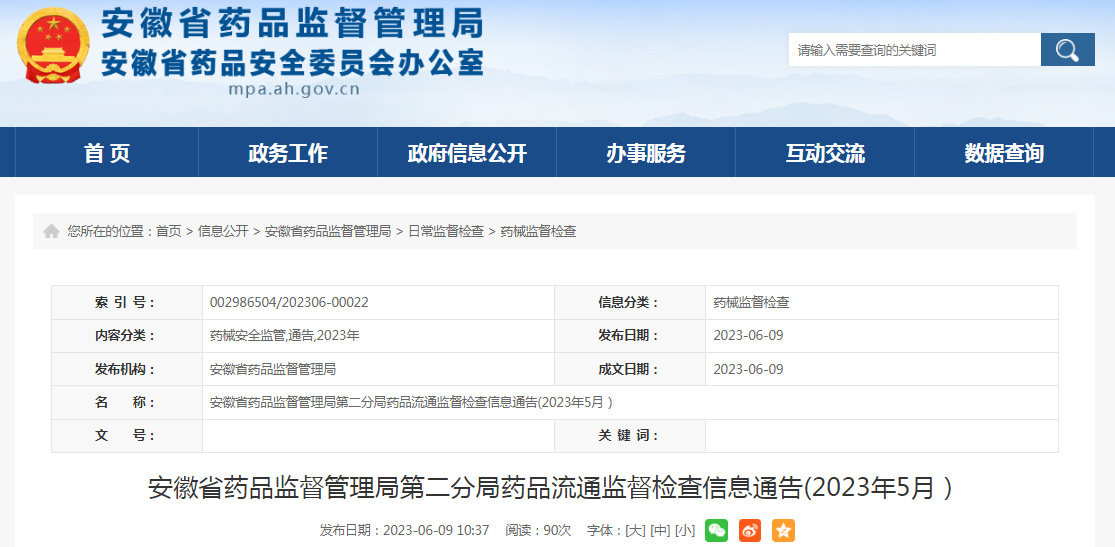The image size is (1115, 547).
Task: Select content category 药械安全监管,通告,2023年
Action: tap(284, 335)
